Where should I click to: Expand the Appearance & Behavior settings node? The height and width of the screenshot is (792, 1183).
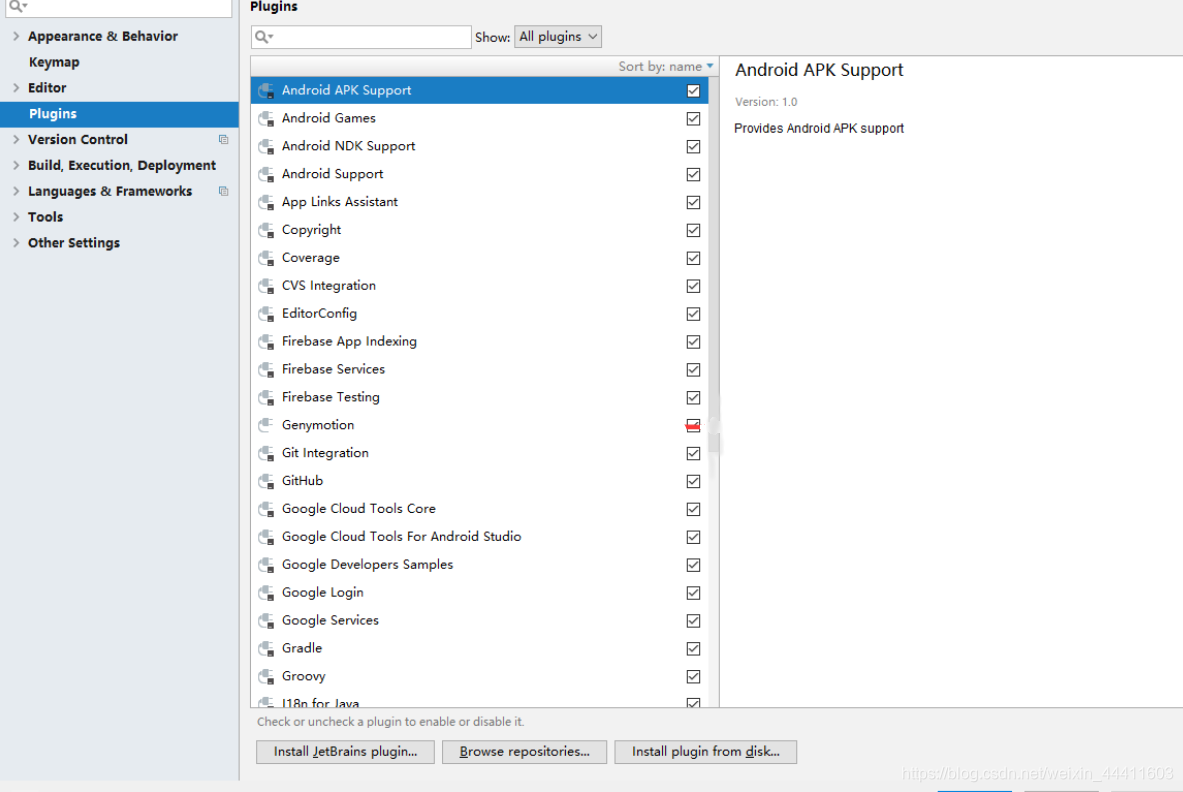(16, 36)
